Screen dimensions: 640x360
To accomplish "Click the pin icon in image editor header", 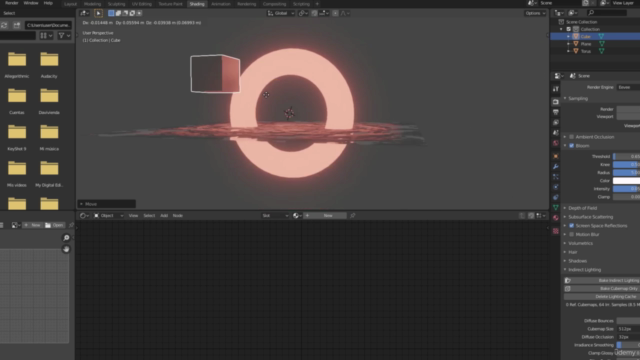I will 71,225.
